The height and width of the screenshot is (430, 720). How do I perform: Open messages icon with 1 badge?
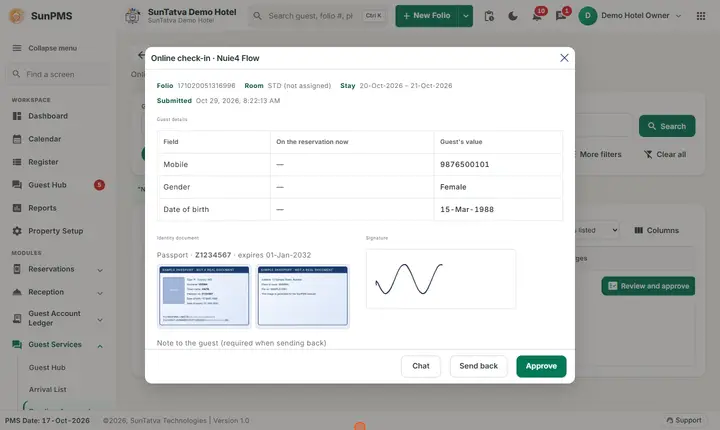[x=561, y=16]
